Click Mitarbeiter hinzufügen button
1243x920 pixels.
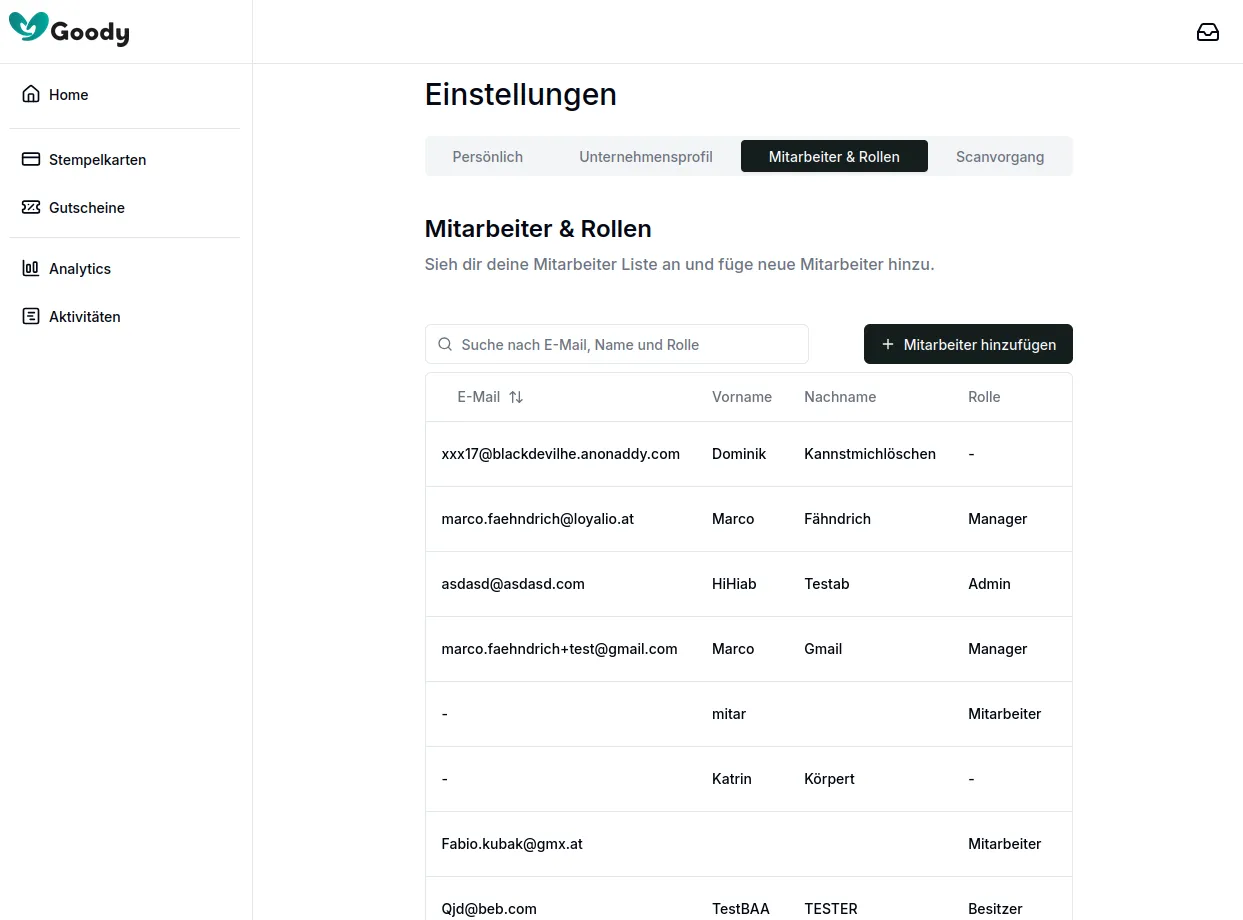968,344
